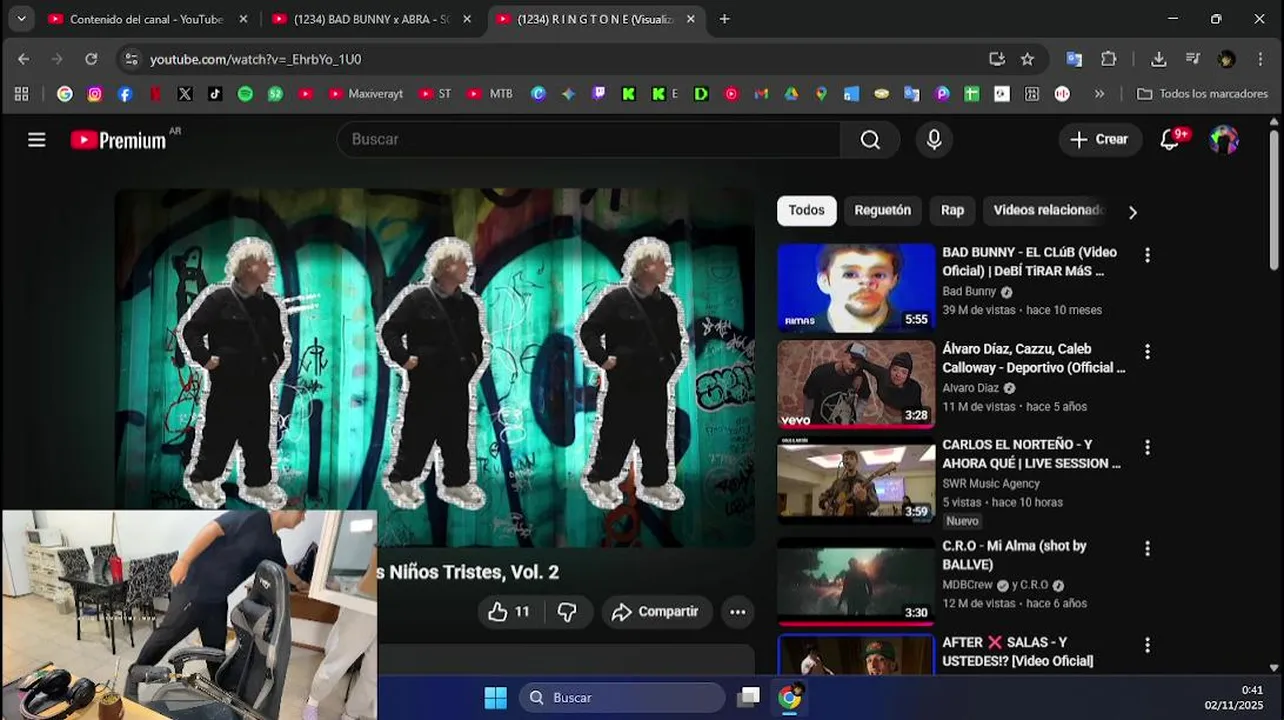Image resolution: width=1284 pixels, height=720 pixels.
Task: Go to YouTube Premium home logo
Action: [118, 140]
